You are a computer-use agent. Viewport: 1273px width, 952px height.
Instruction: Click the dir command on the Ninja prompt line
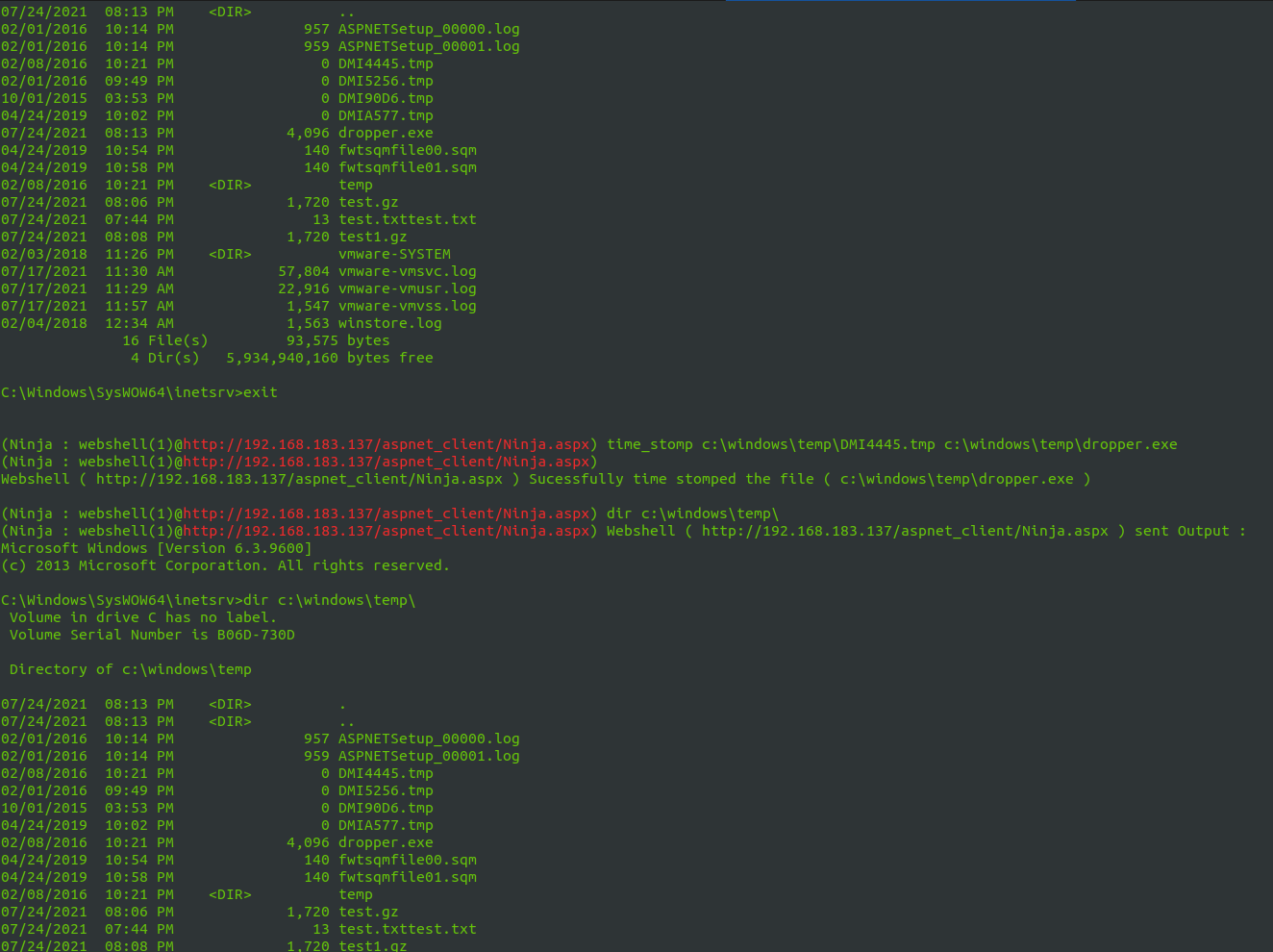tap(693, 514)
